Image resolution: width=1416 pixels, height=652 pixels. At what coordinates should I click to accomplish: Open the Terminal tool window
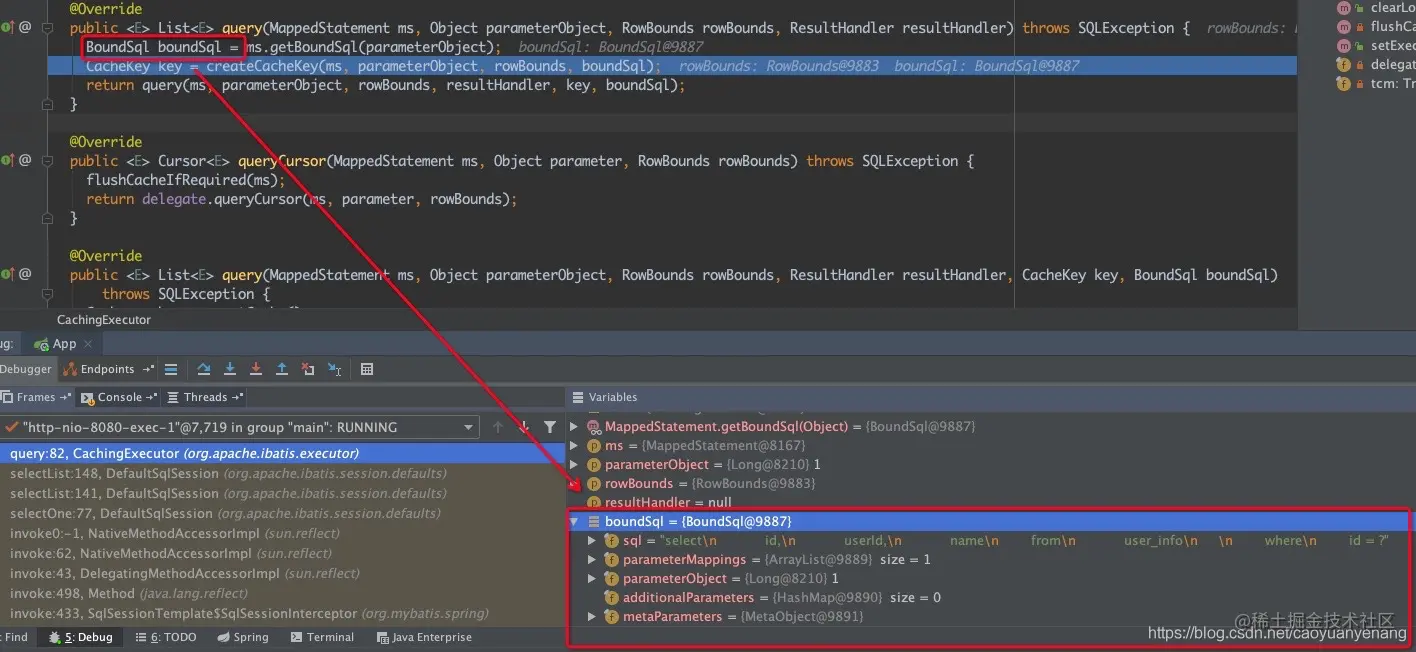pyautogui.click(x=322, y=637)
